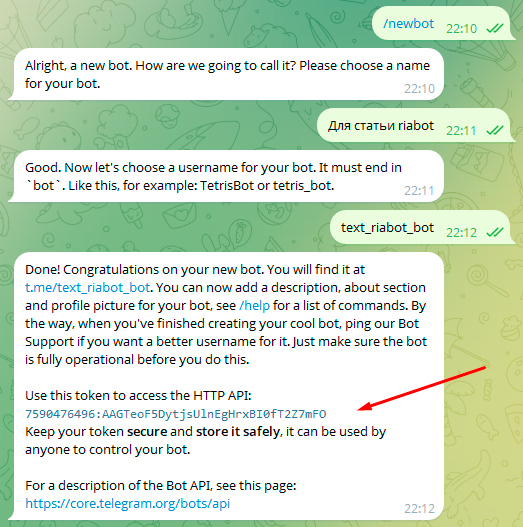Click the 22:12 timestamp on Done message
523x527 pixels.
tap(419, 509)
